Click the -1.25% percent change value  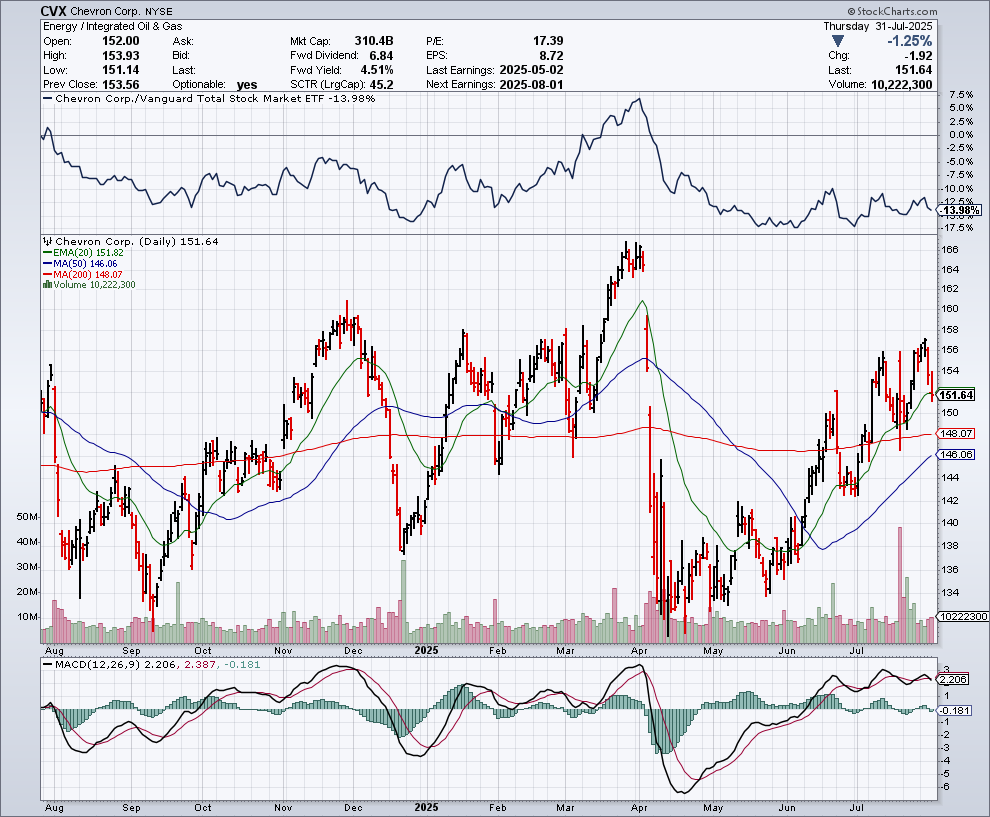[x=910, y=41]
